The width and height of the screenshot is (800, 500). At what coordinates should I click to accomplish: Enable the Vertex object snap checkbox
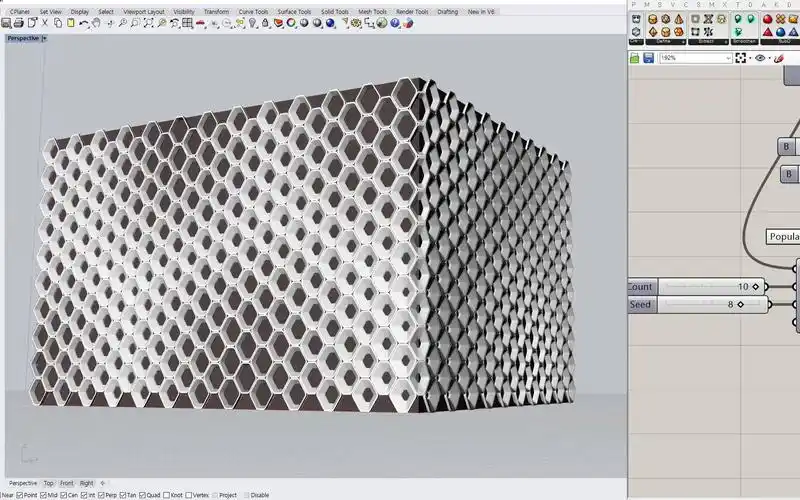click(x=188, y=495)
